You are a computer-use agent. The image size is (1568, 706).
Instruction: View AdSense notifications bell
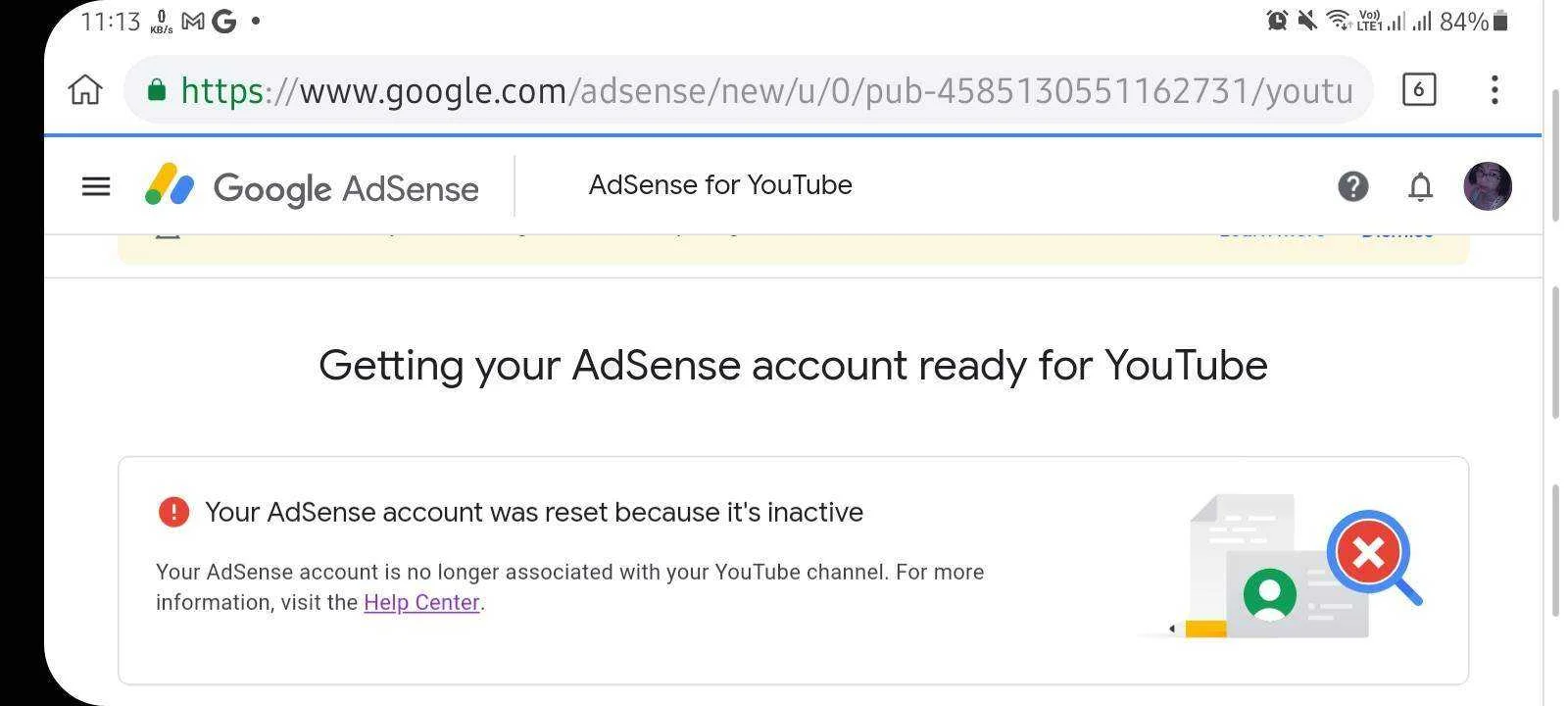pos(1420,186)
